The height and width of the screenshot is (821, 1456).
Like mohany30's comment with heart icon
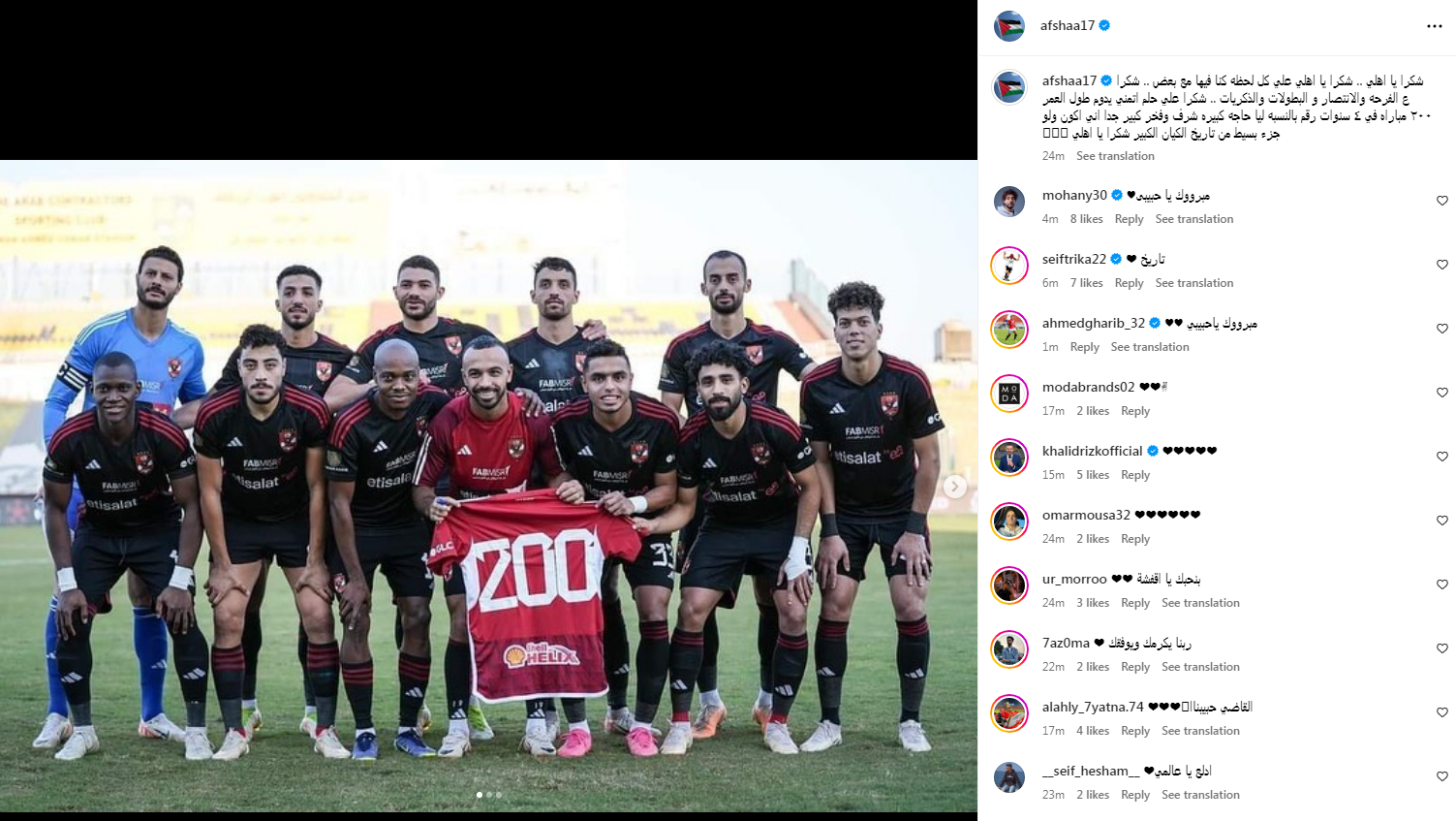pos(1442,201)
